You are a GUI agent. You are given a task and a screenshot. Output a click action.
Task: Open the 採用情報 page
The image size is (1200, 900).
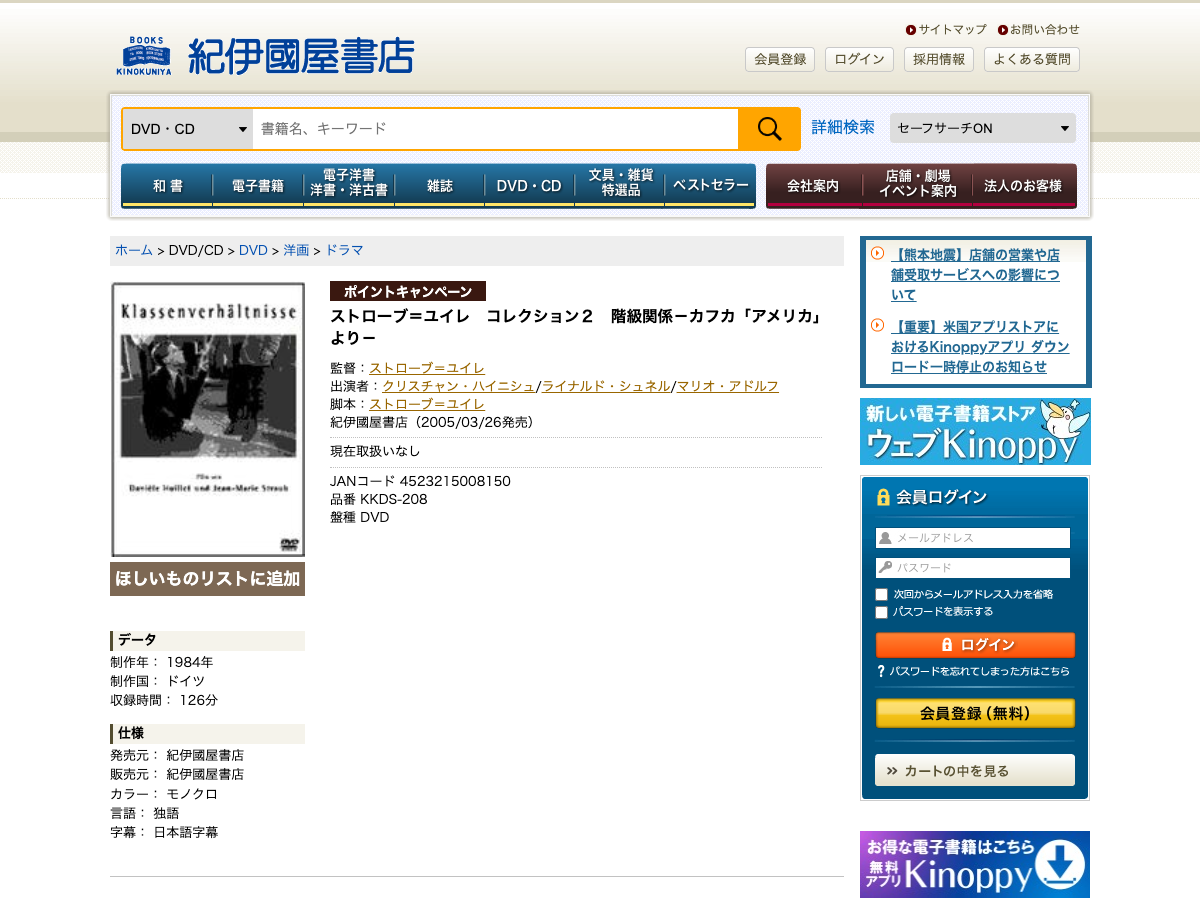click(939, 59)
